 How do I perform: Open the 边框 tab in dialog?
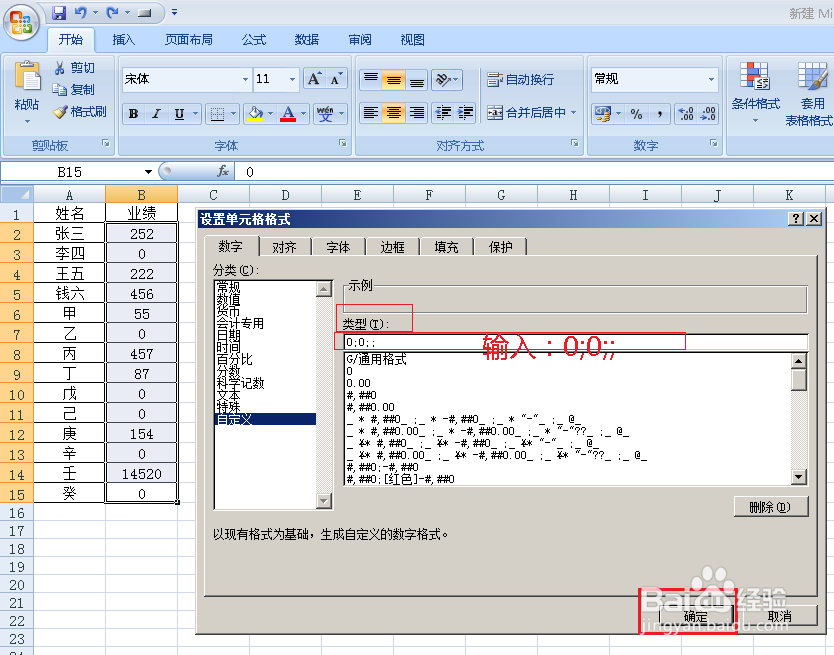click(x=393, y=247)
